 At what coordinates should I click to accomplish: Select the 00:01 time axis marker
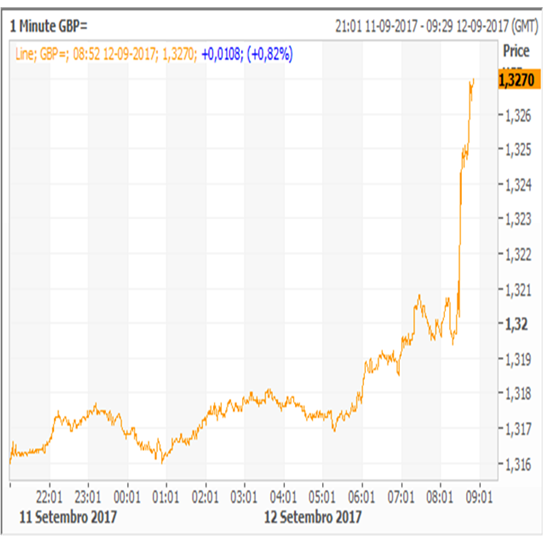[127, 497]
